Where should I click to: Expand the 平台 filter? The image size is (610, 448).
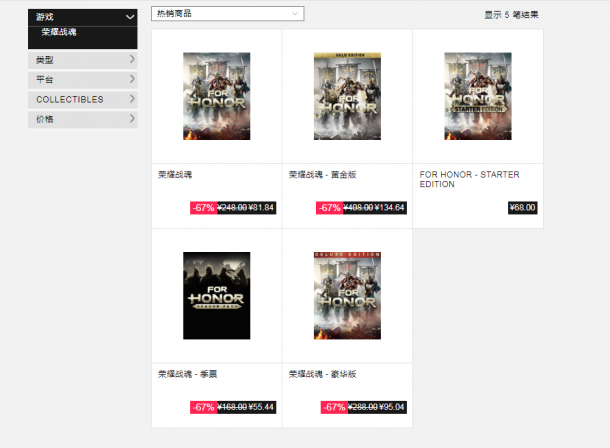tap(82, 80)
